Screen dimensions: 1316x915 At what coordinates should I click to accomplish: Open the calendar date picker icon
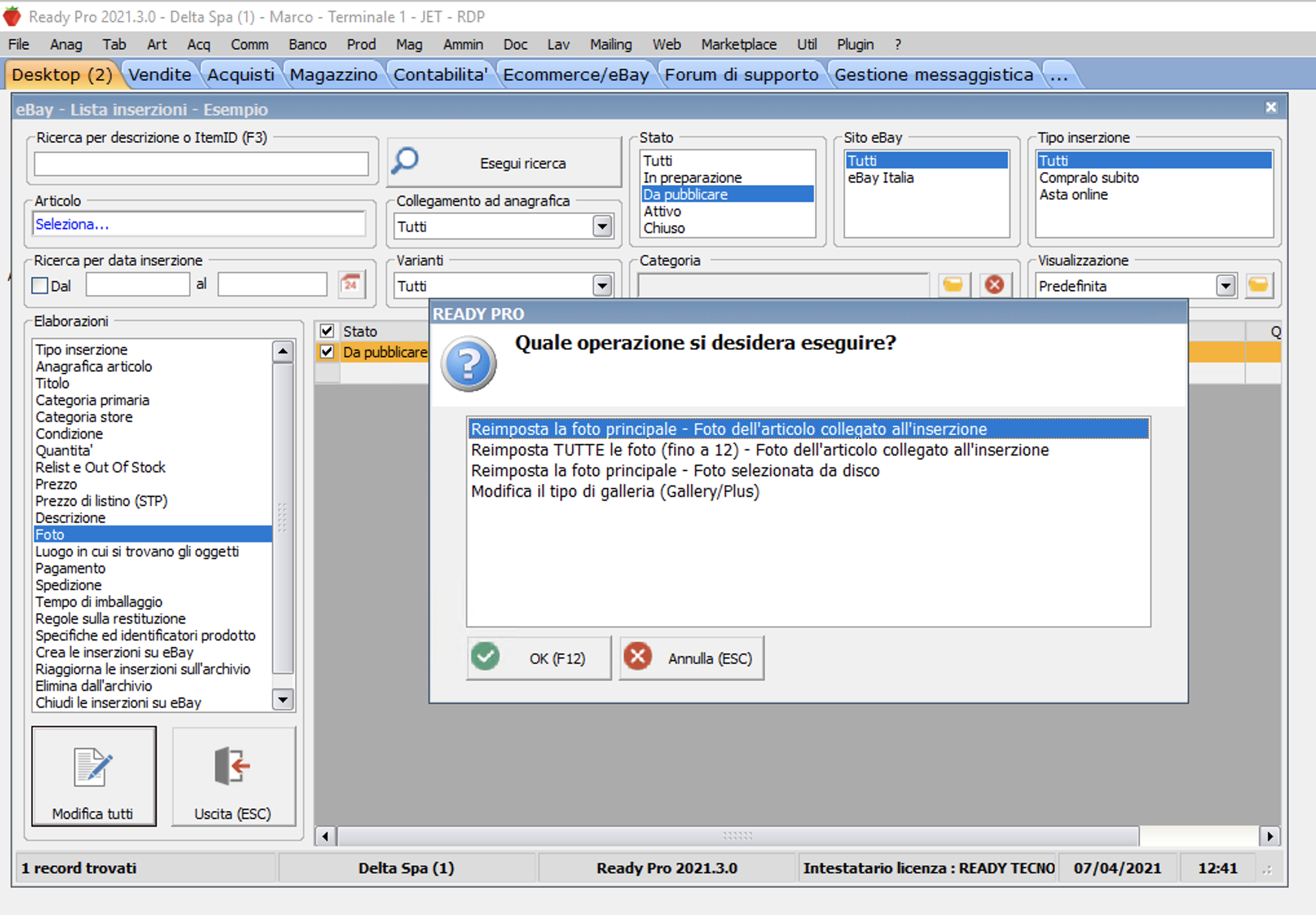pyautogui.click(x=351, y=284)
